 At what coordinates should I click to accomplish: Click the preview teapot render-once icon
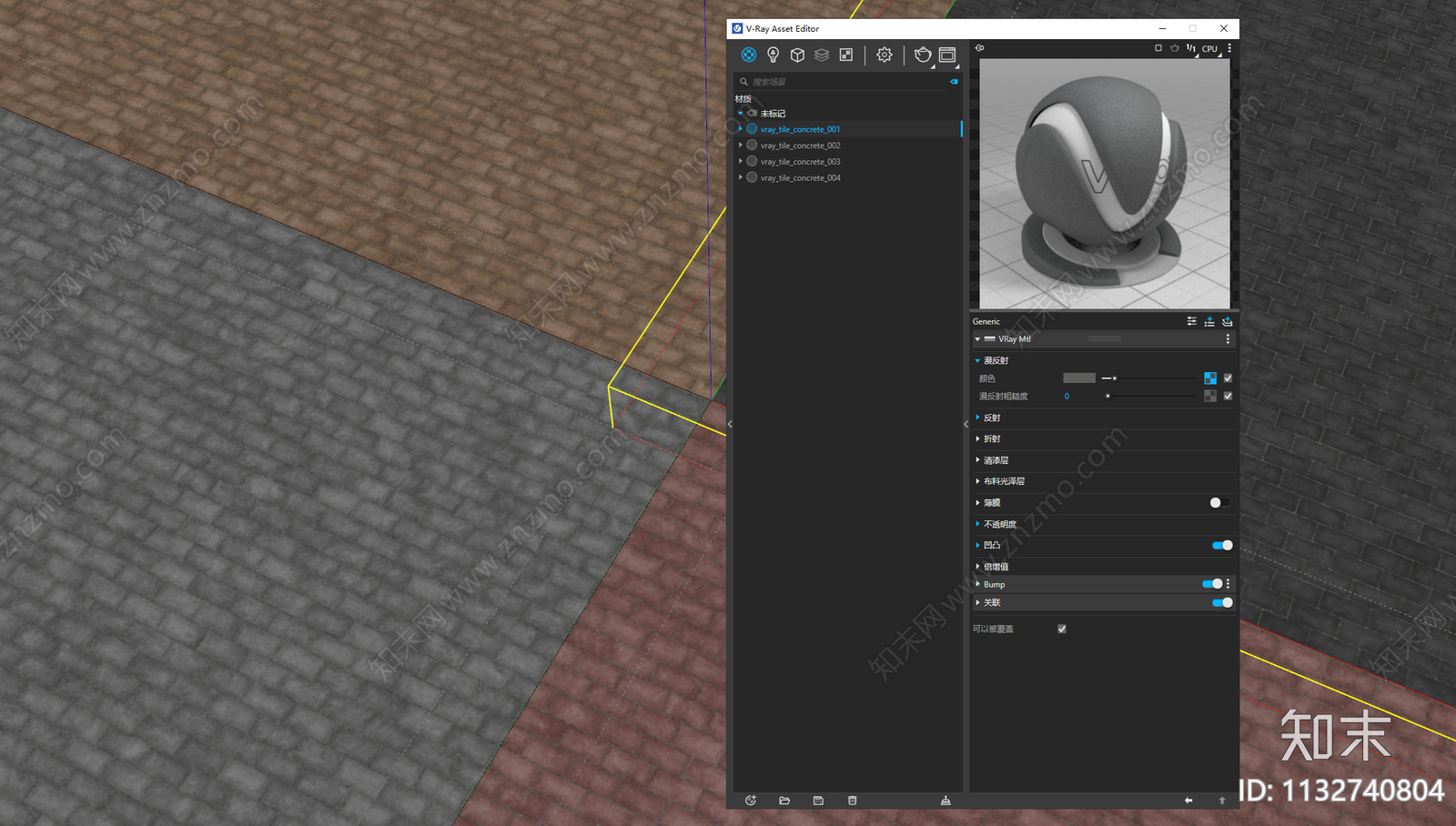point(1175,48)
